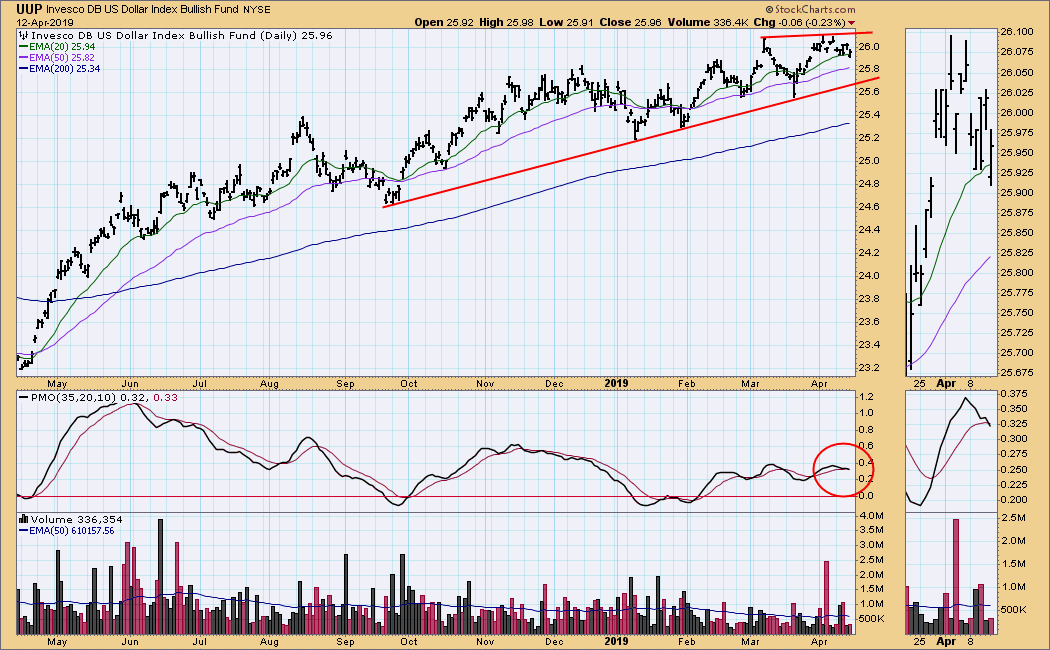Click the 24.0 price axis label
1050x650 pixels.
[x=869, y=276]
